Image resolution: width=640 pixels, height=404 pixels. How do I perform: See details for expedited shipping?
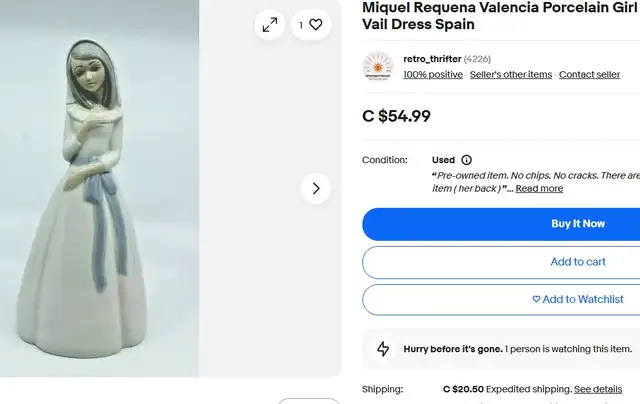click(x=598, y=389)
